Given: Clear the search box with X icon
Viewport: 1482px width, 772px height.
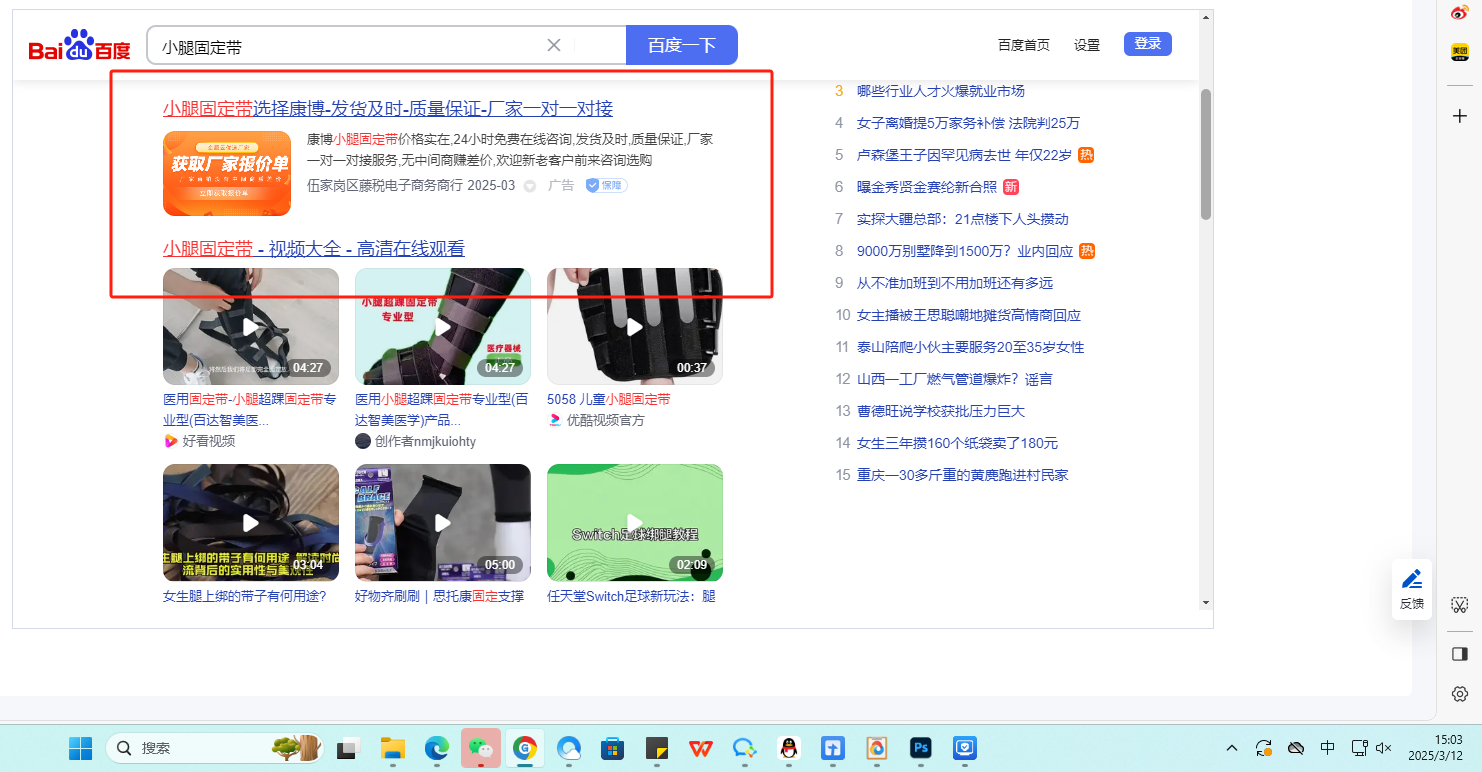Looking at the screenshot, I should tap(554, 45).
